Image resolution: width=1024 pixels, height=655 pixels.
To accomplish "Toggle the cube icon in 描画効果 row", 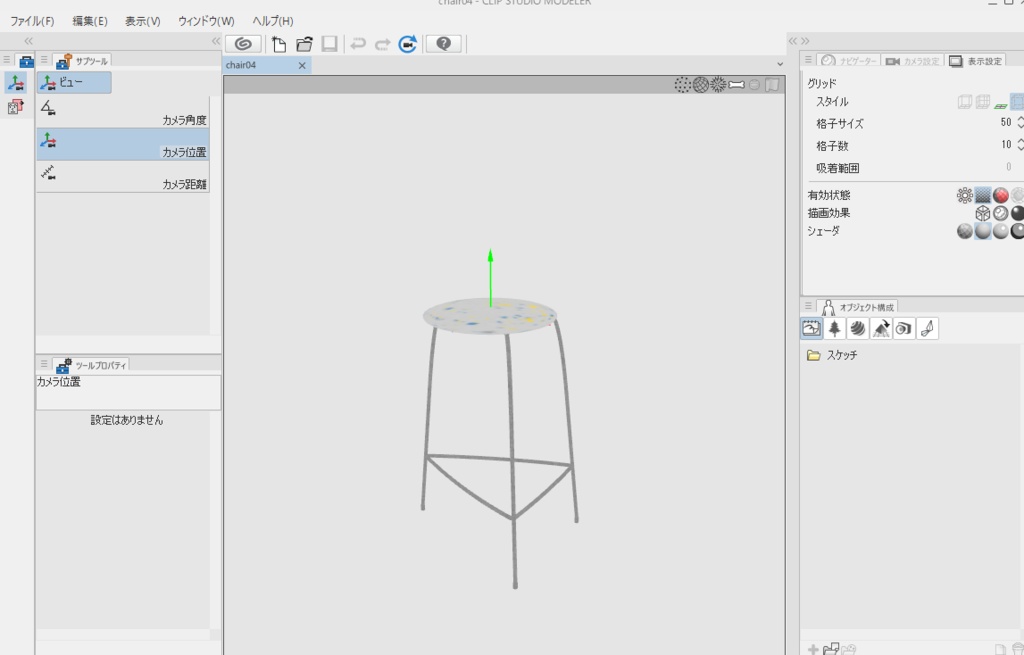I will (984, 213).
